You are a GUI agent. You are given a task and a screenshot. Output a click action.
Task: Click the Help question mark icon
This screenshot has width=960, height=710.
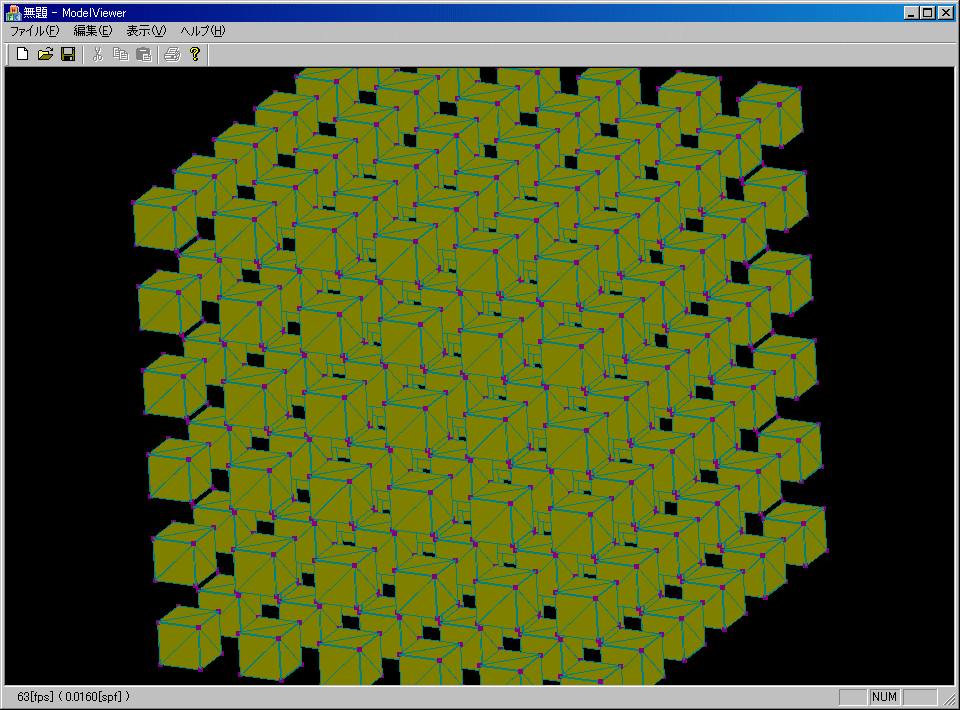(195, 54)
